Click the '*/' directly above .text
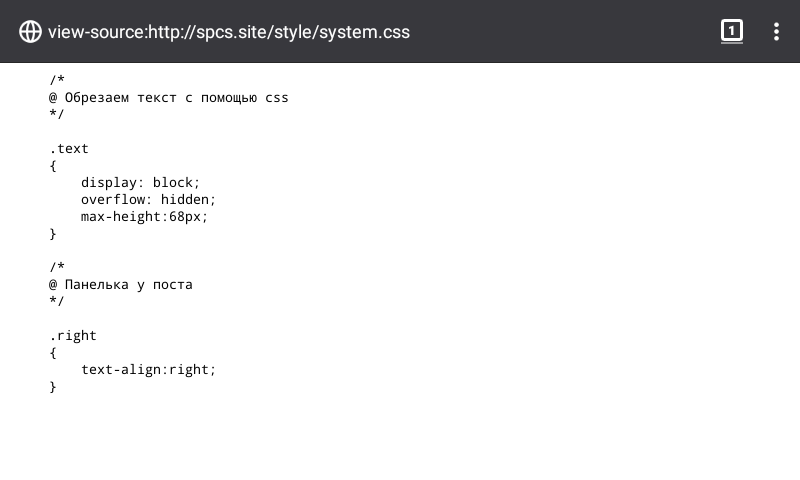Screen dimensions: 800x480 pos(57,114)
